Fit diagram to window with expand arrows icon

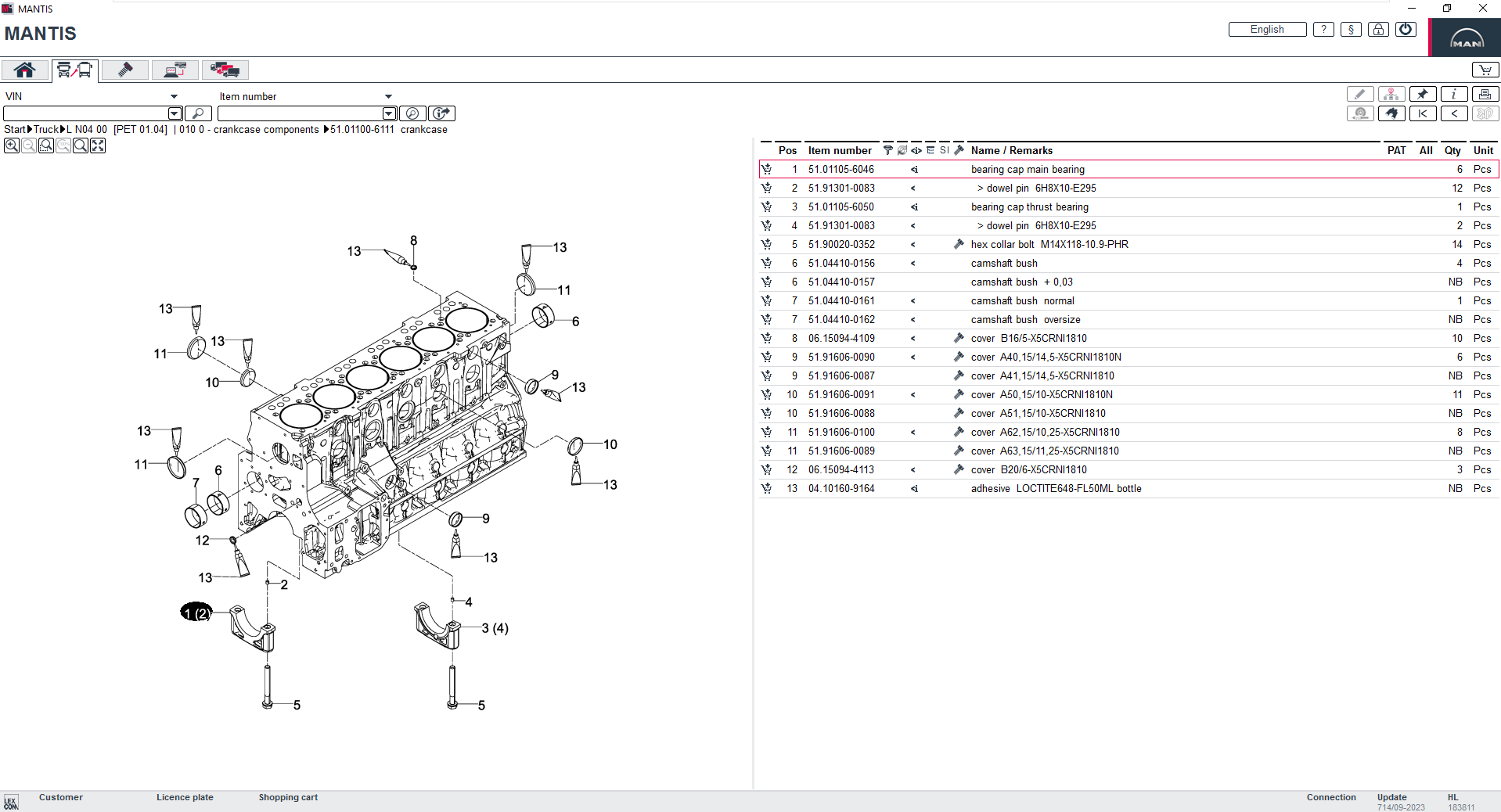pyautogui.click(x=98, y=146)
